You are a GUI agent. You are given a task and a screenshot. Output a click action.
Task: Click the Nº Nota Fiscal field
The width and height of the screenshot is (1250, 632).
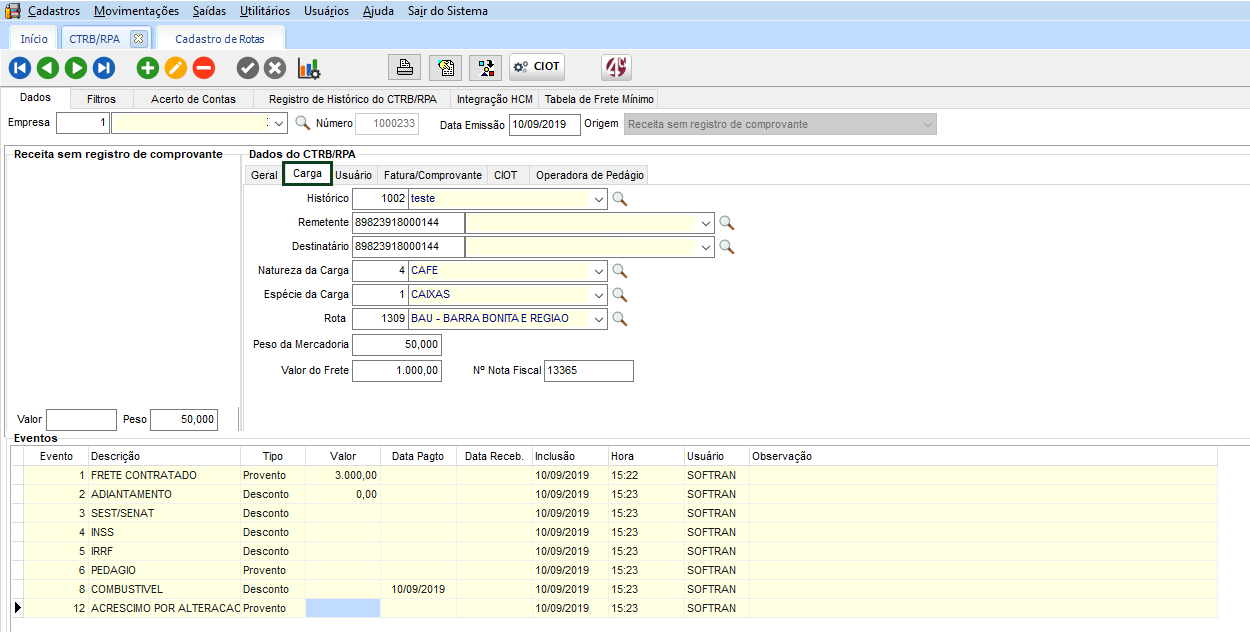coord(588,371)
